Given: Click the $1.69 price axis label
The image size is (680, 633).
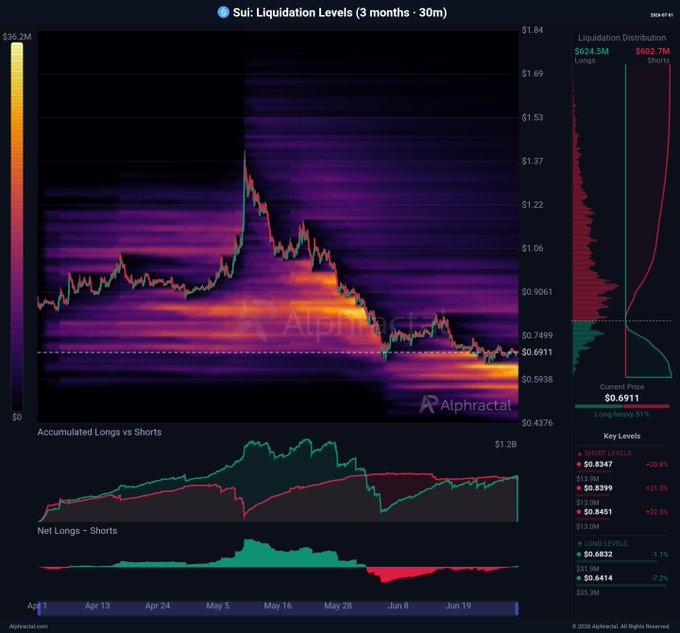Looking at the screenshot, I should (532, 73).
